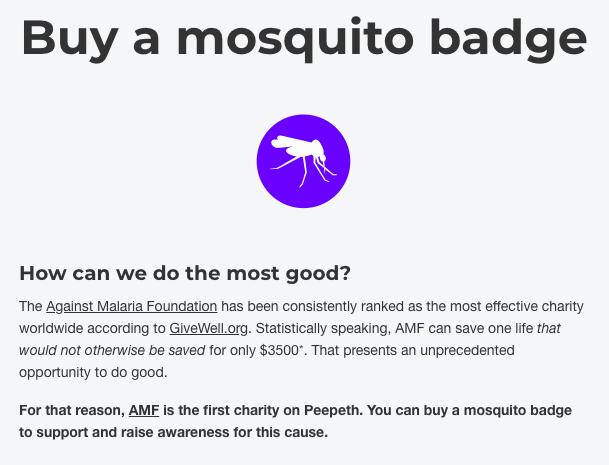Screen dimensions: 609x465
Task: Click "How can we do the most good?" subheading
Action: pyautogui.click(x=185, y=273)
